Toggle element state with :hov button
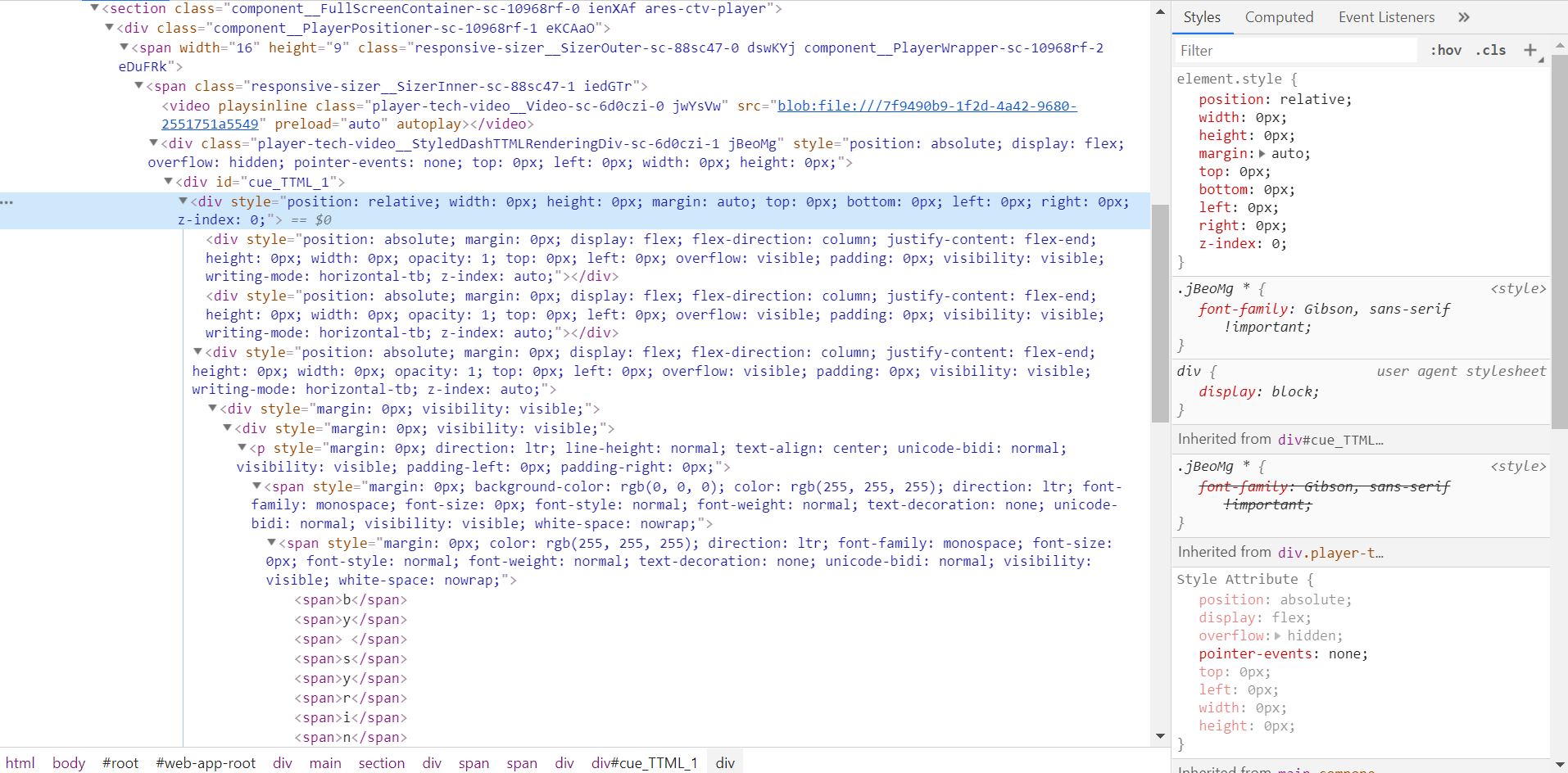The image size is (1568, 773). click(1446, 50)
